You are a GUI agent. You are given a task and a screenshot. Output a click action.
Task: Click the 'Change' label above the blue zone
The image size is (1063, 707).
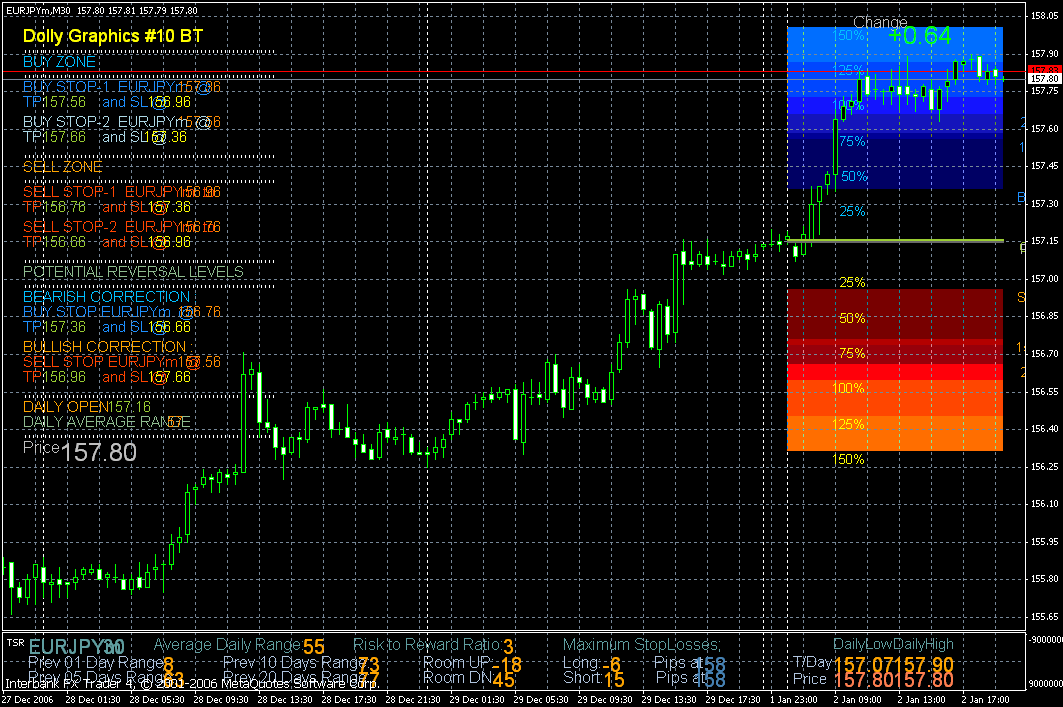(x=880, y=22)
